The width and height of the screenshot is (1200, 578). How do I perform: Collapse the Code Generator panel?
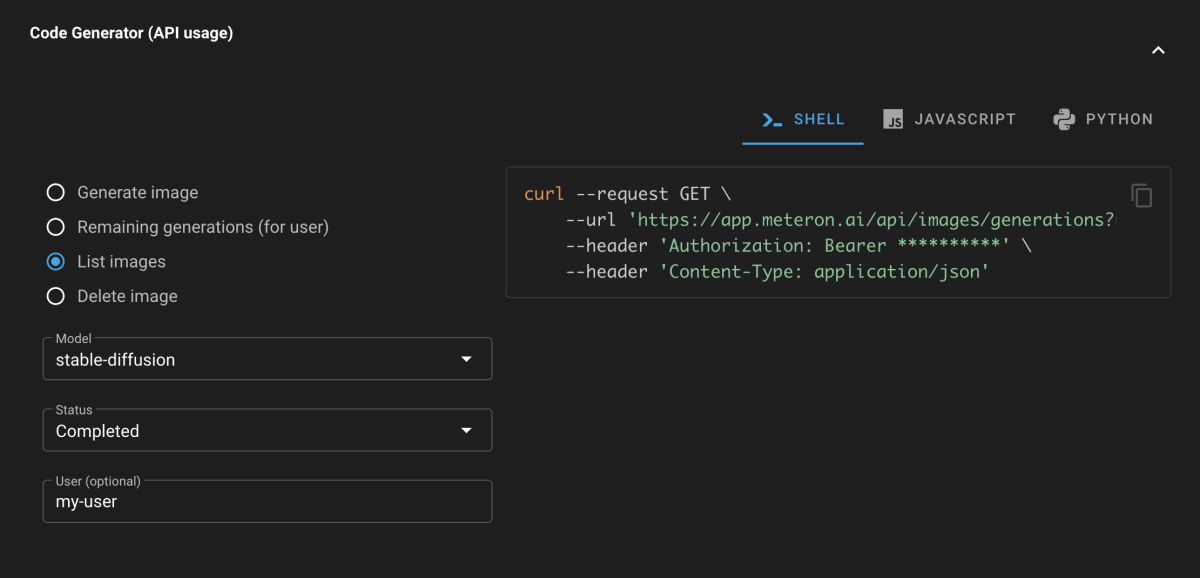tap(1158, 50)
